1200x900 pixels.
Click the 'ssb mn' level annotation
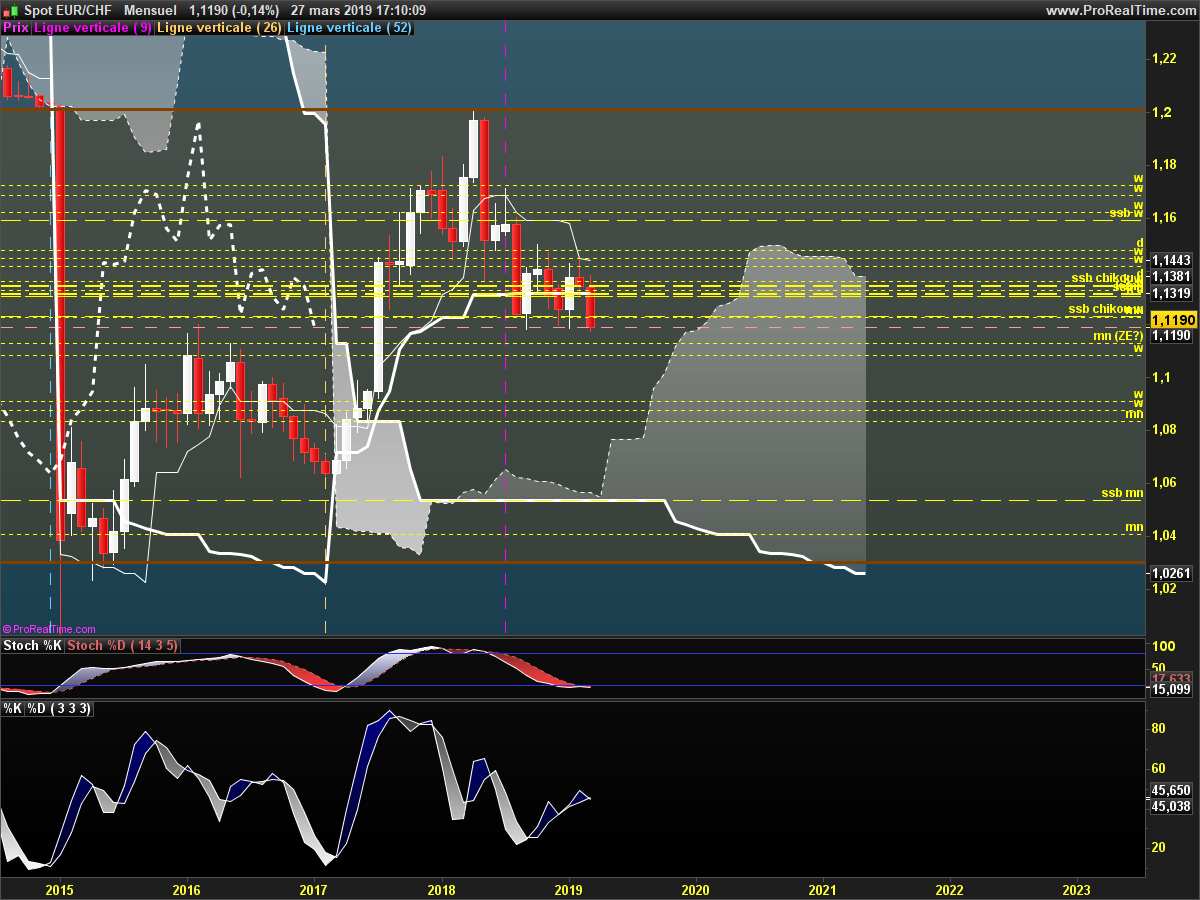(1122, 493)
